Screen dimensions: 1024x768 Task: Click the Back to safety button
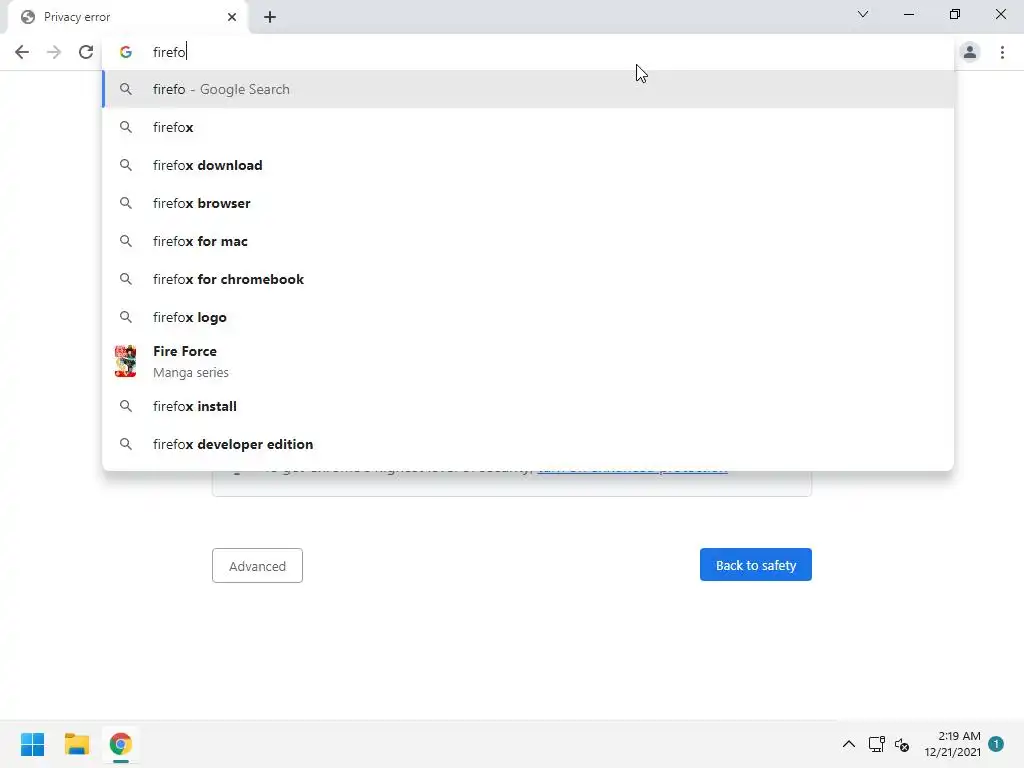756,565
